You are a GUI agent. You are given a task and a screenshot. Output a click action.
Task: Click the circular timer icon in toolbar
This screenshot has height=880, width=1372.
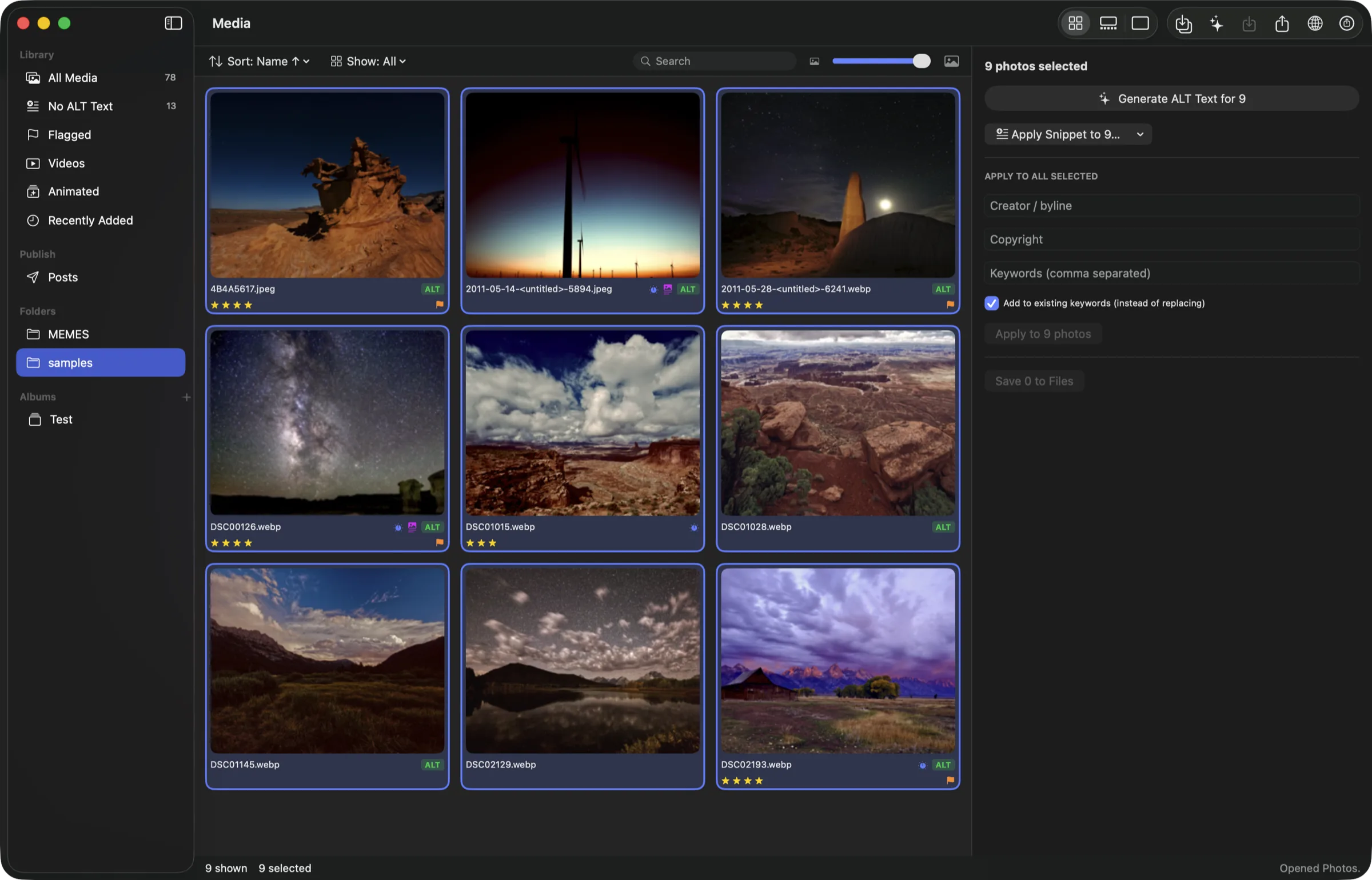pos(1347,23)
